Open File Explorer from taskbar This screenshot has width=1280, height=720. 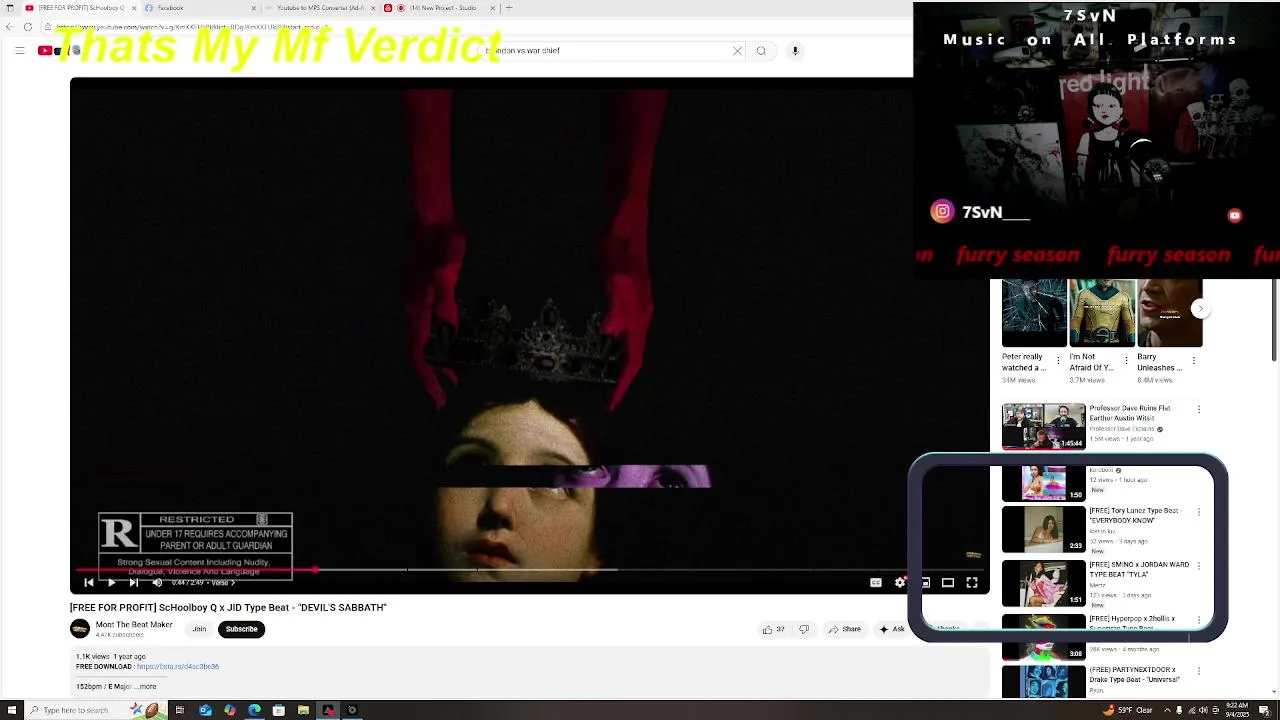[x=303, y=710]
